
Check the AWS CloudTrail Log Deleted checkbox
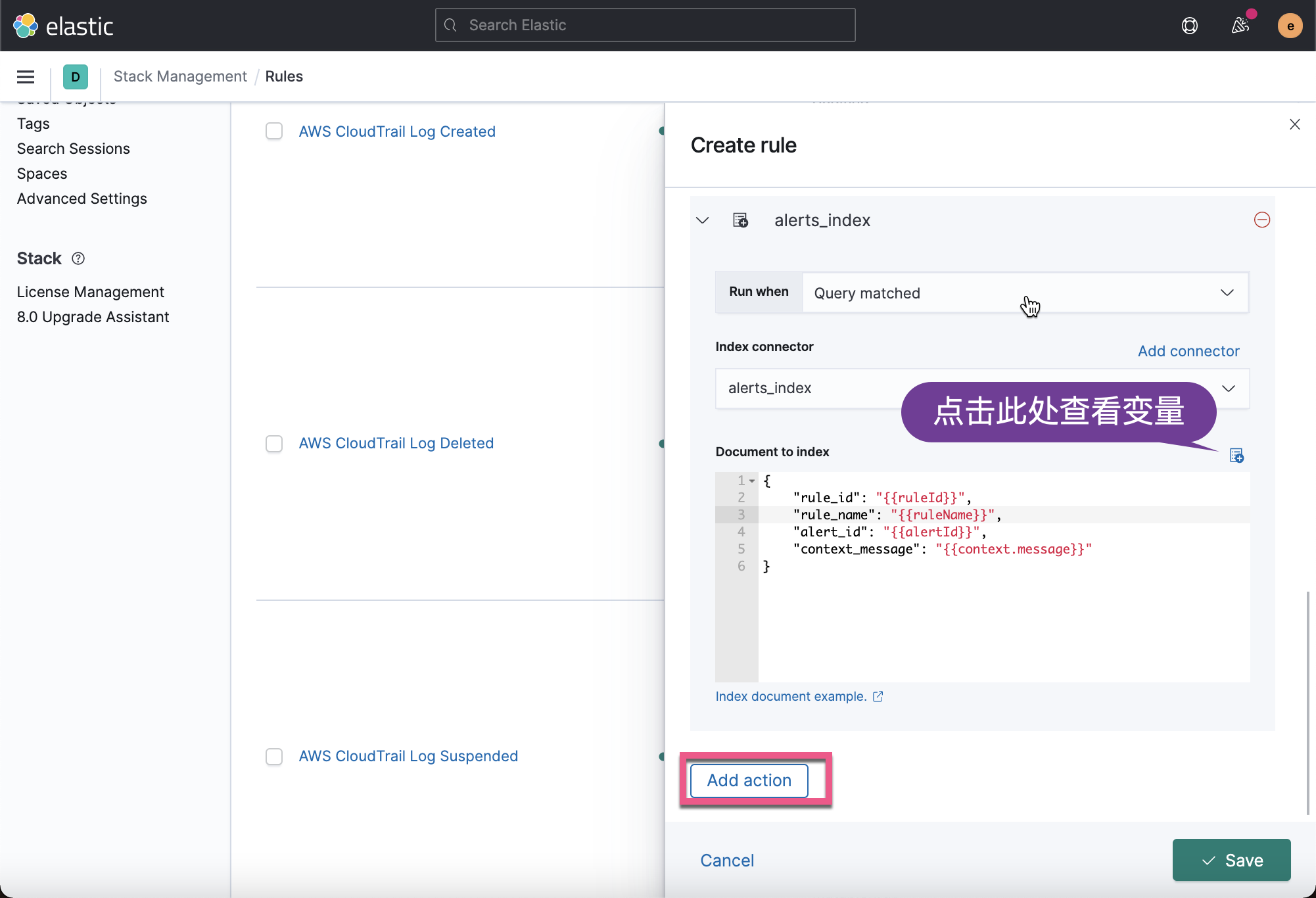[x=274, y=444]
